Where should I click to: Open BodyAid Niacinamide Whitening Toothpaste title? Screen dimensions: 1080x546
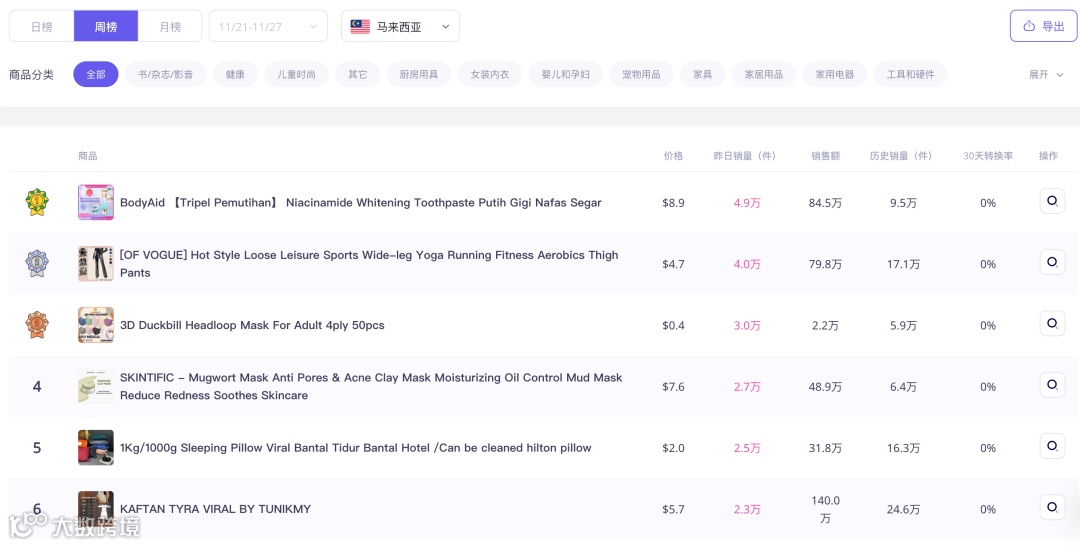pos(360,202)
